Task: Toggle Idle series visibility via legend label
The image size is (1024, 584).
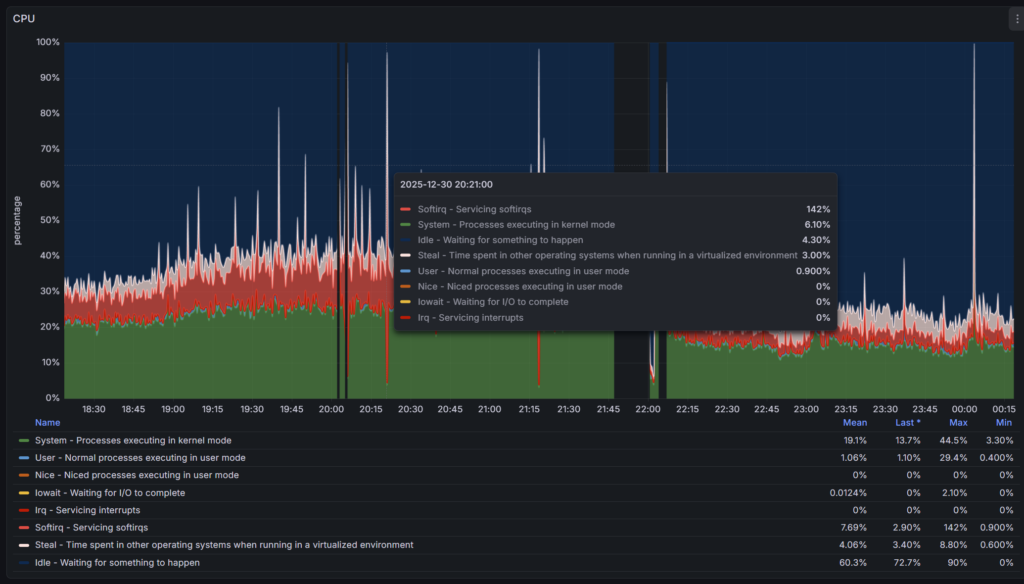Action: coord(117,562)
